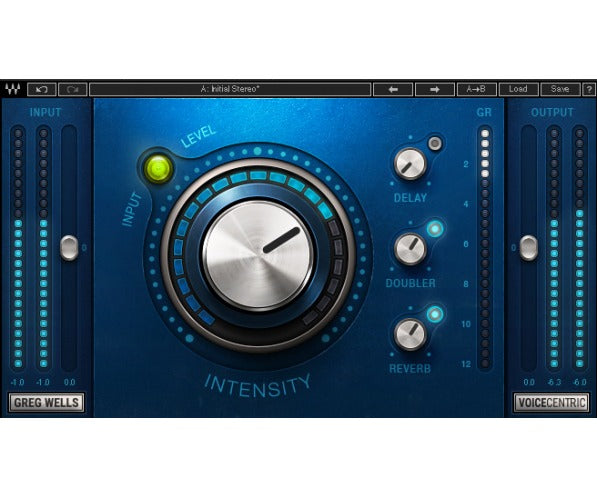Click the REVERB label
The width and height of the screenshot is (597, 497).
pyautogui.click(x=410, y=369)
